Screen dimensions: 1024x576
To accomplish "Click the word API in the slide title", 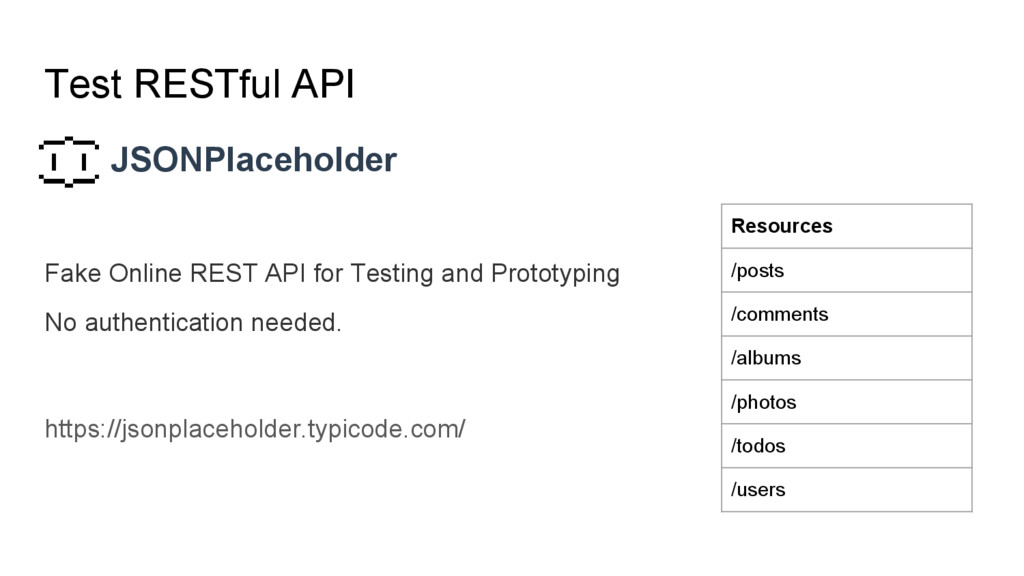I will [x=323, y=84].
